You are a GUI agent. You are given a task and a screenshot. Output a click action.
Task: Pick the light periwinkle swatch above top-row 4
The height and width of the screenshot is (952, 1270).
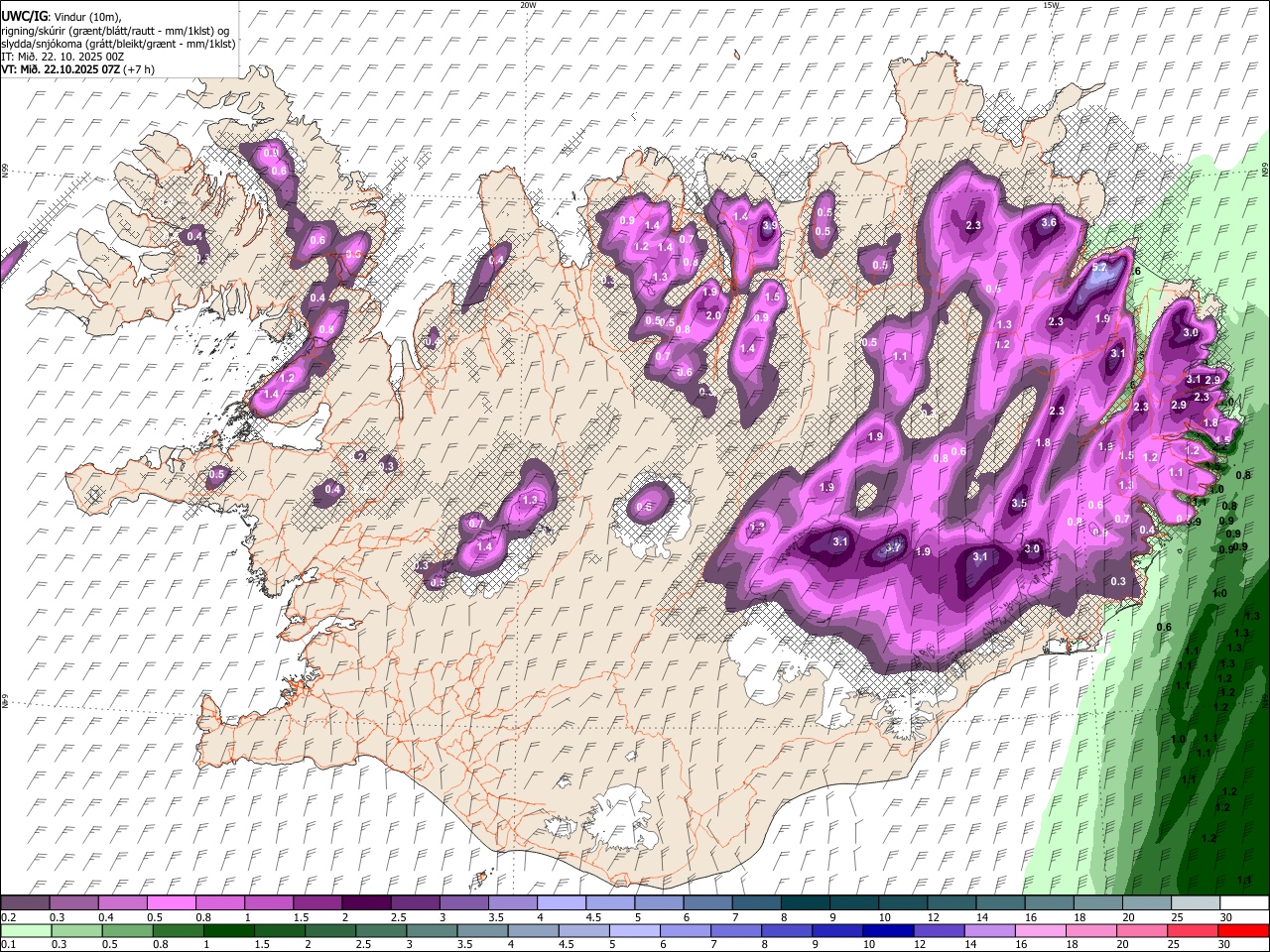[560, 903]
